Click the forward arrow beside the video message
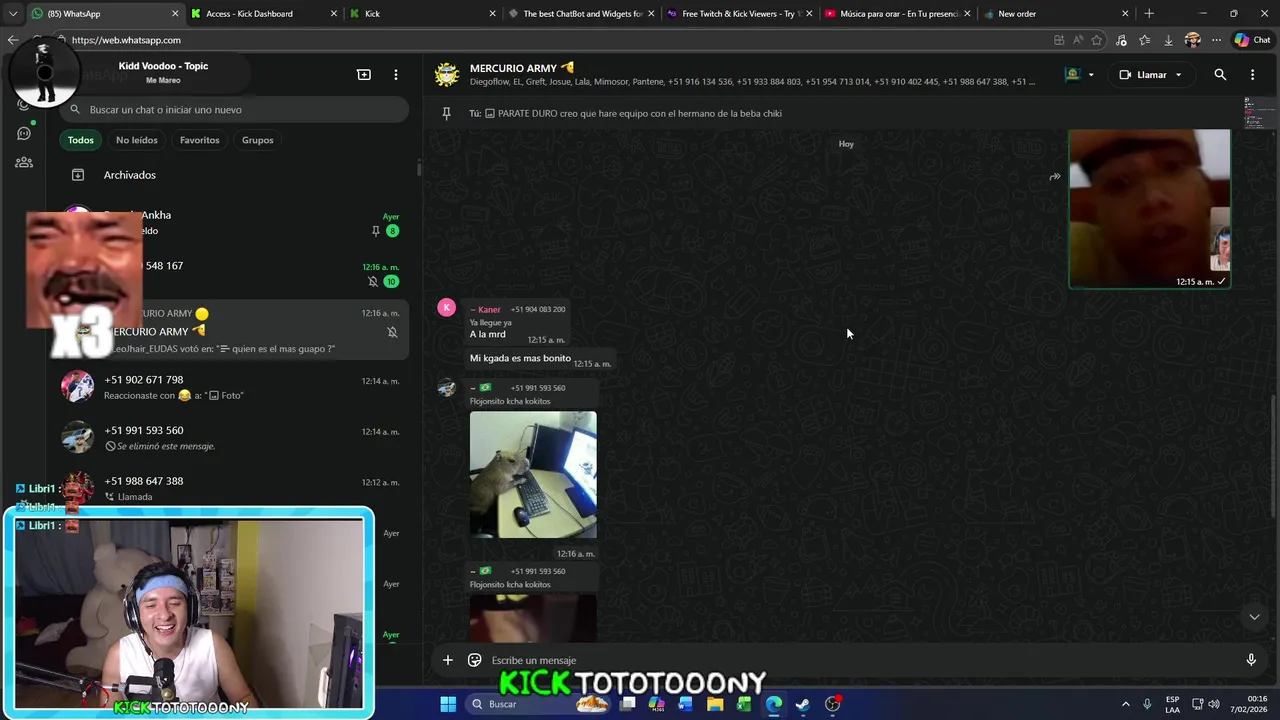The width and height of the screenshot is (1280, 720). (1054, 177)
